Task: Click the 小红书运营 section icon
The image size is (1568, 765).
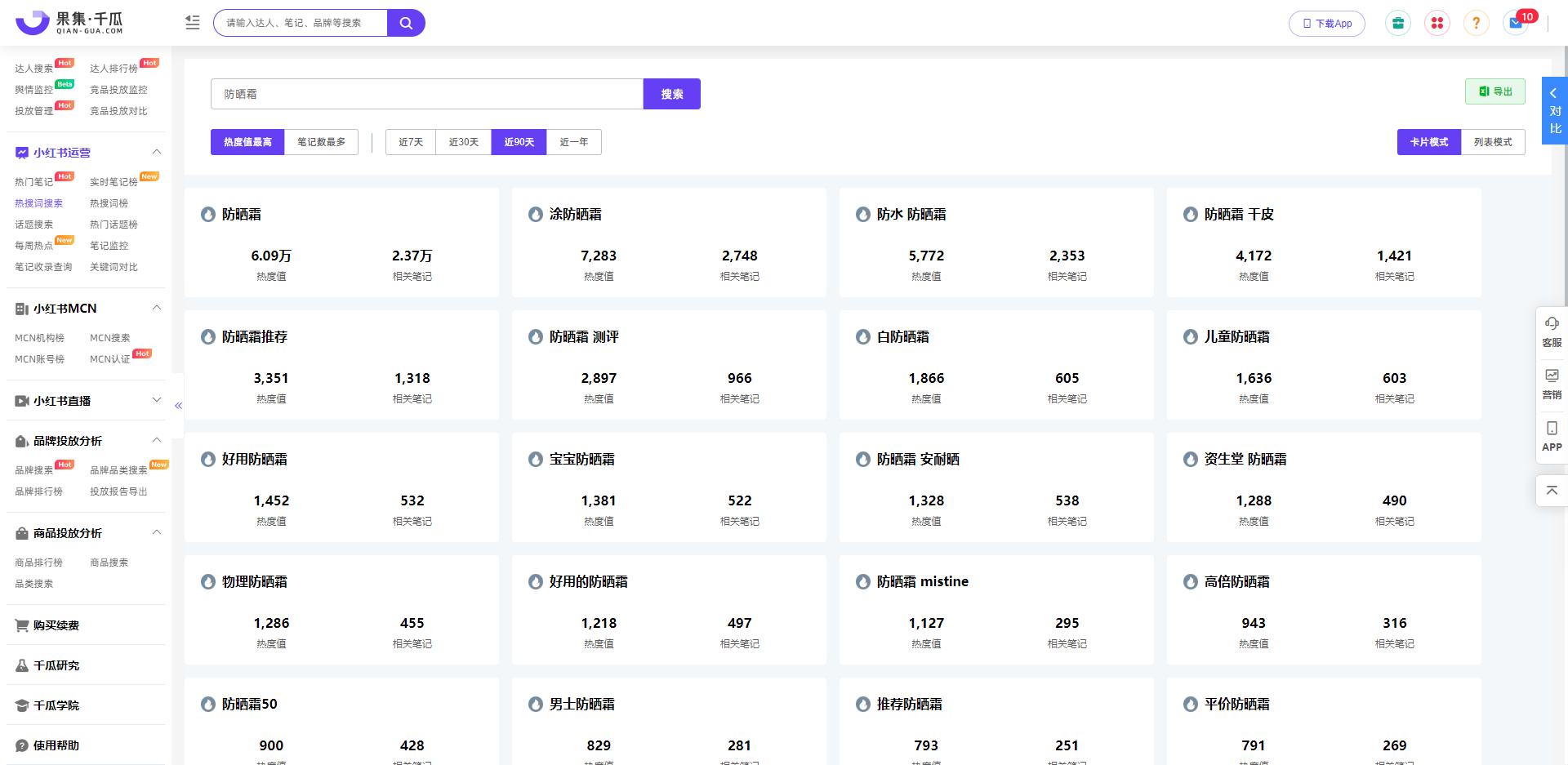Action: pyautogui.click(x=22, y=153)
